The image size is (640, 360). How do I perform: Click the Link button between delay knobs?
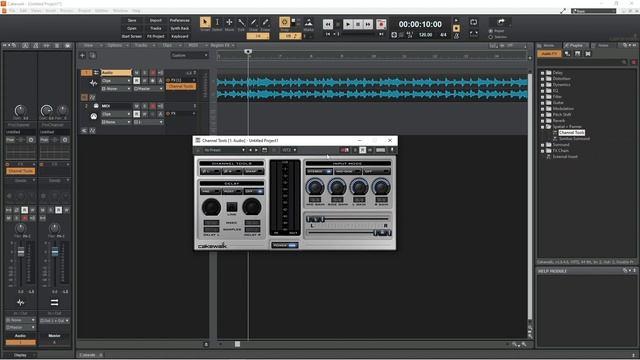tap(231, 207)
